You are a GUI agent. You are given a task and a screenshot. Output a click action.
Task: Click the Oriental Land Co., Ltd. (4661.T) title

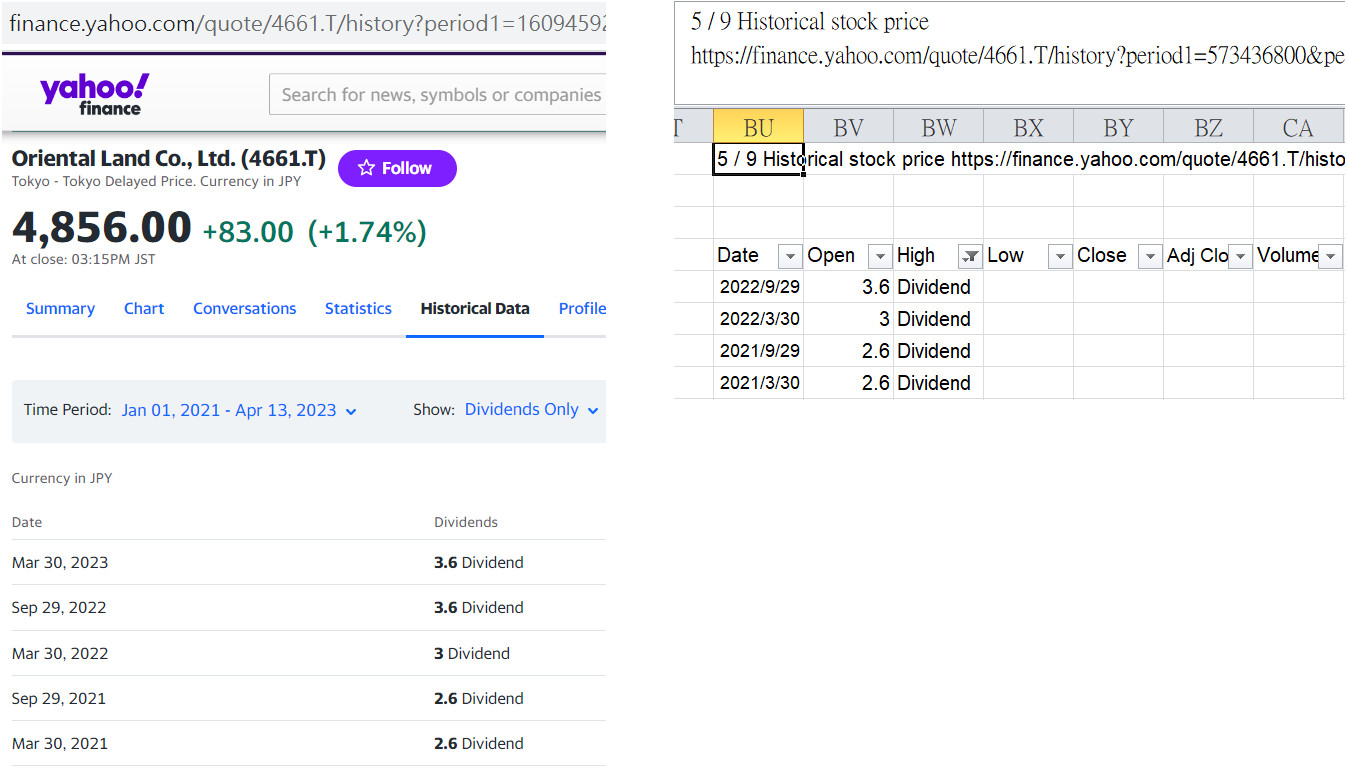coord(169,158)
